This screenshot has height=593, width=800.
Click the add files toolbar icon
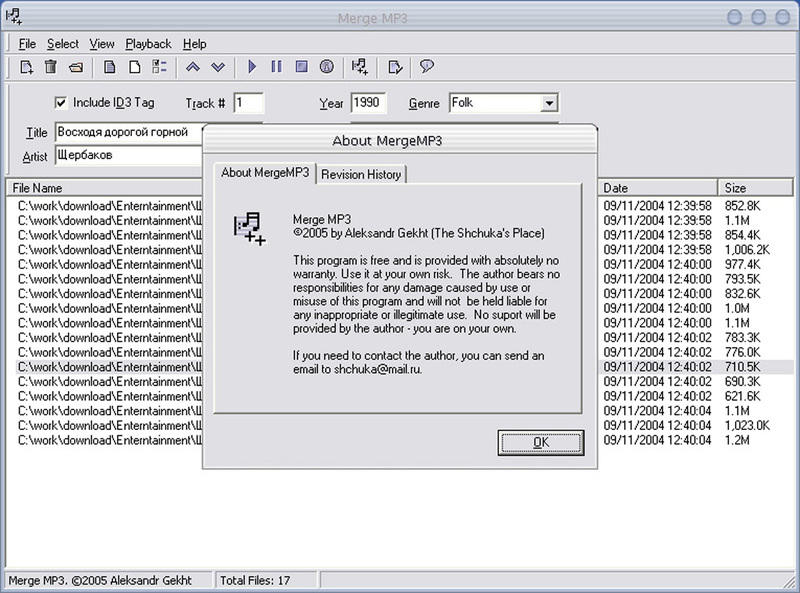pos(27,67)
